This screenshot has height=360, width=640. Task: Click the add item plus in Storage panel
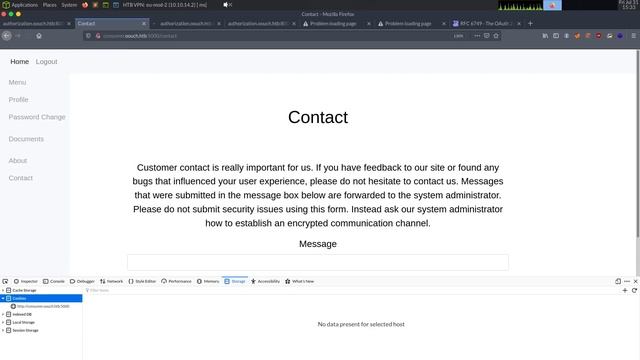625,290
